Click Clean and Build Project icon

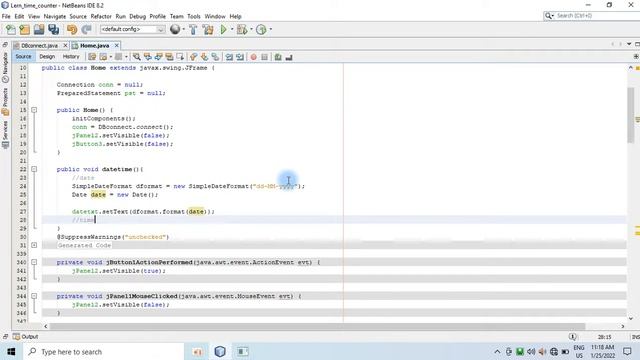pyautogui.click(x=208, y=29)
